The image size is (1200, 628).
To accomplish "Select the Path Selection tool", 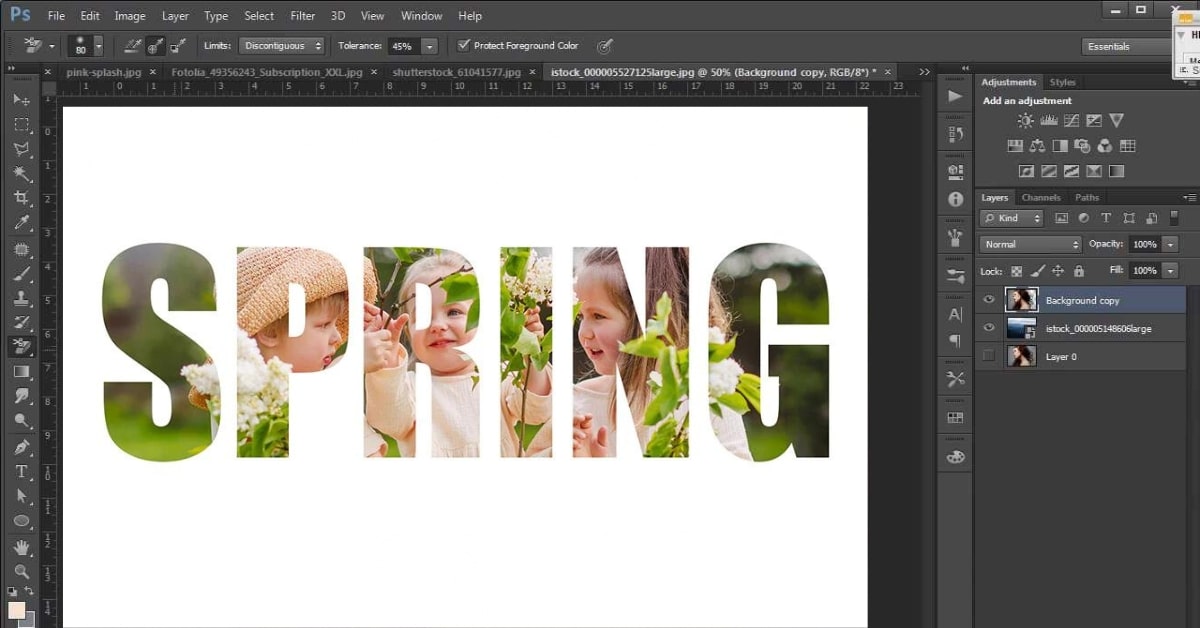I will (x=21, y=496).
